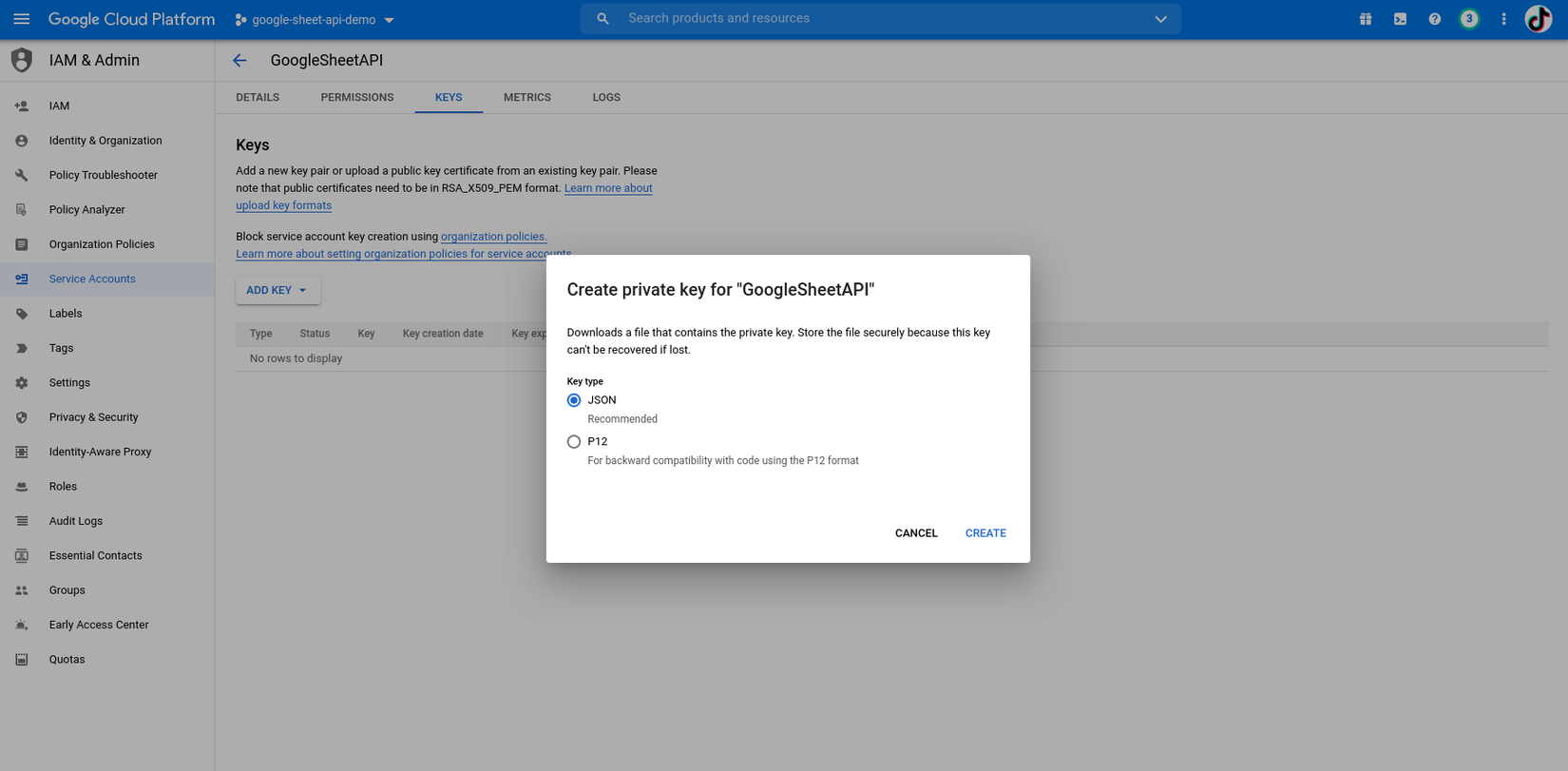1568x771 pixels.
Task: Click the Identity-Aware Proxy icon
Action: (22, 453)
